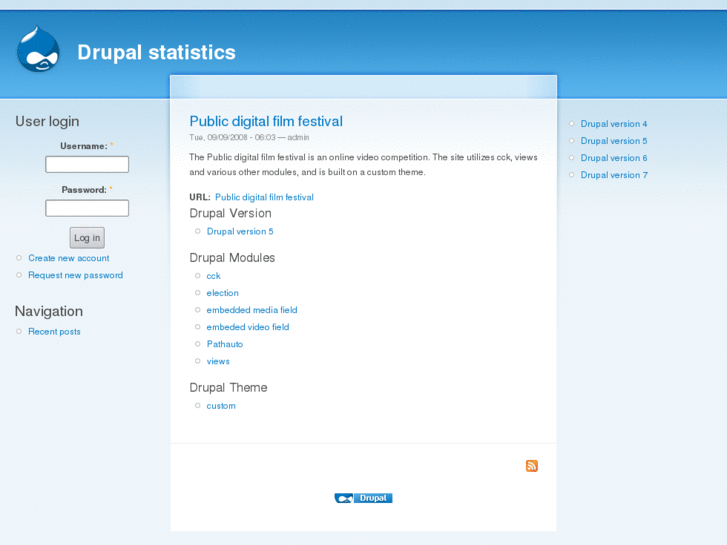Open the orange RSS feed icon
The height and width of the screenshot is (545, 727).
tap(531, 466)
